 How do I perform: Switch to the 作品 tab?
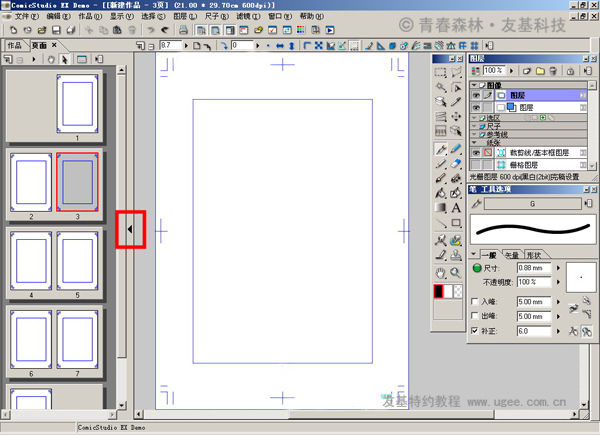15,46
